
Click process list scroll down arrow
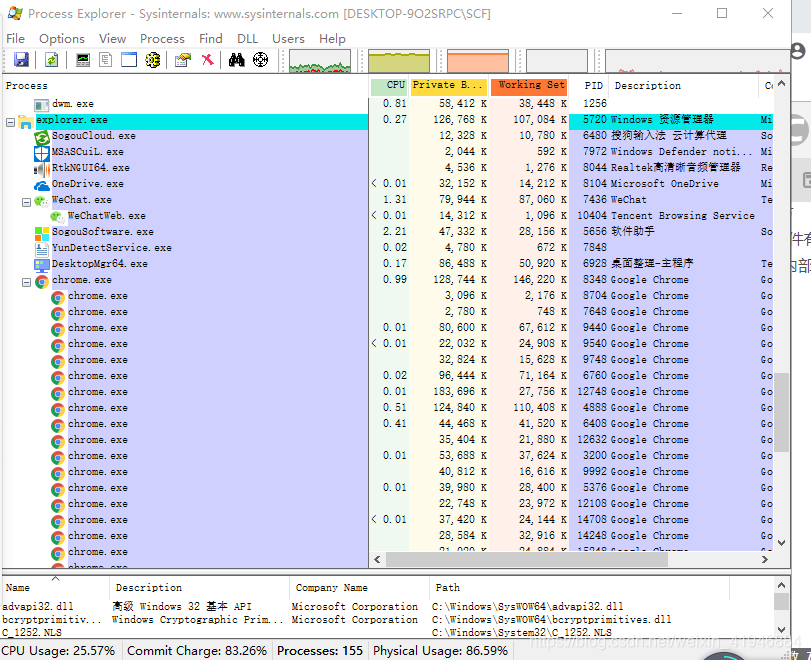tap(782, 543)
